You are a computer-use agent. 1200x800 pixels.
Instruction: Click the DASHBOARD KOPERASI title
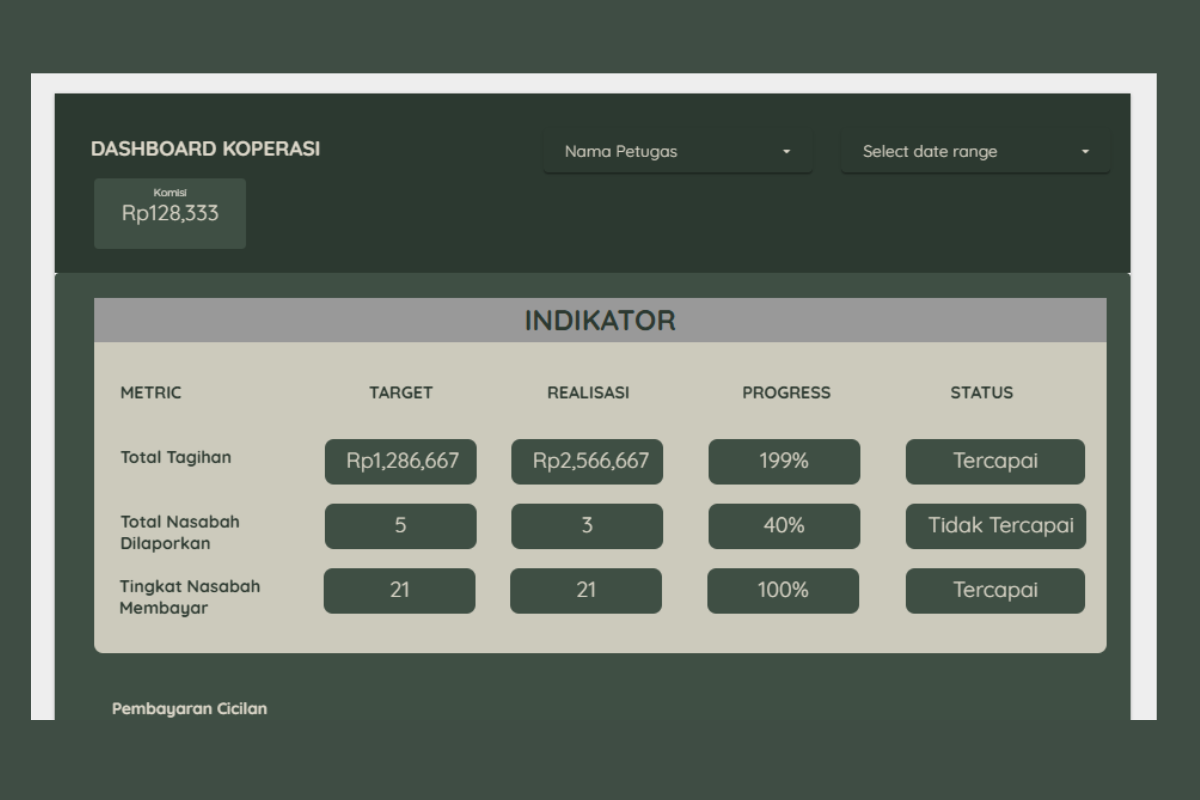[x=205, y=149]
